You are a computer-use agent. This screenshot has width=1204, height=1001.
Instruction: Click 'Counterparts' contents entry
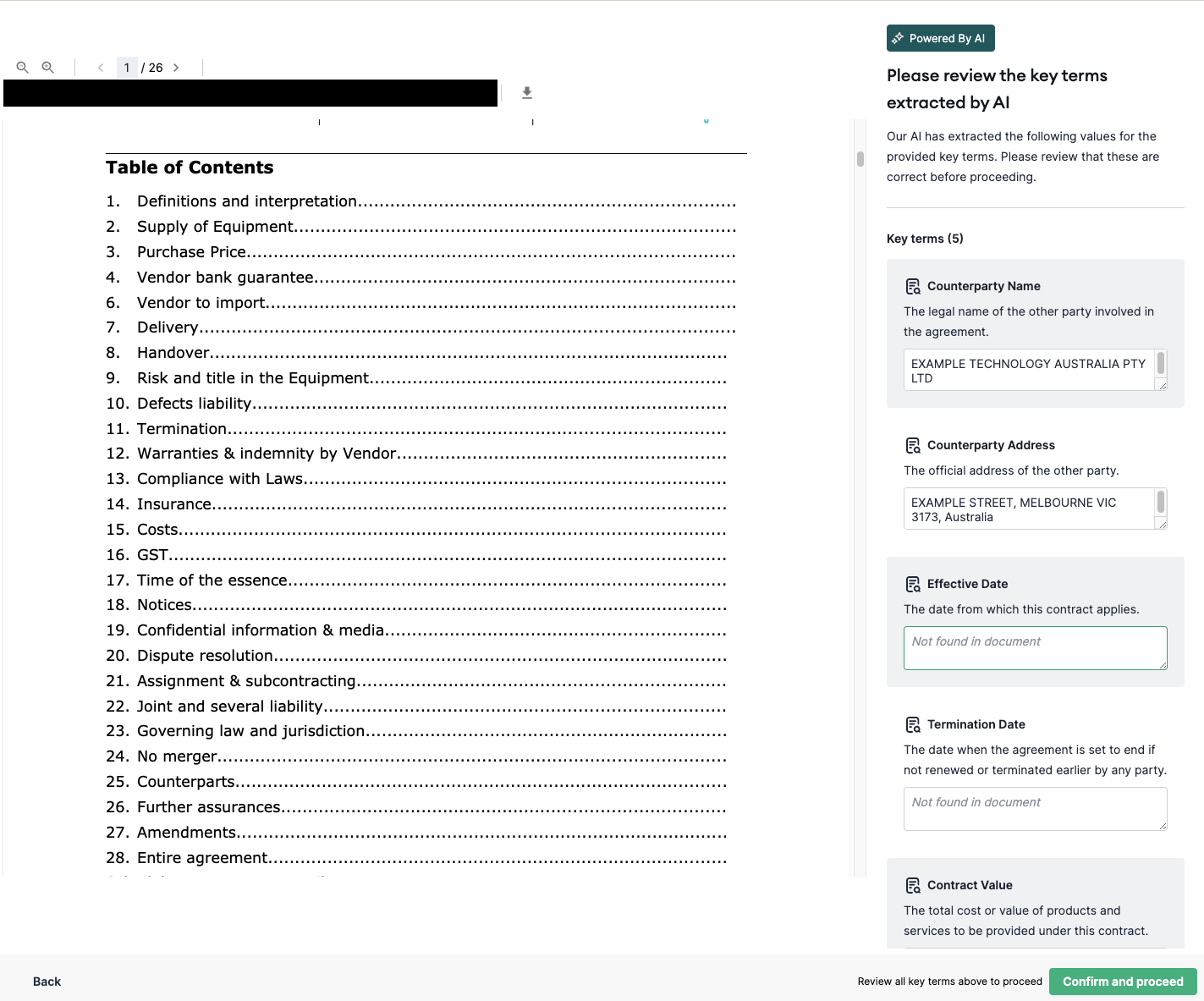(x=416, y=782)
